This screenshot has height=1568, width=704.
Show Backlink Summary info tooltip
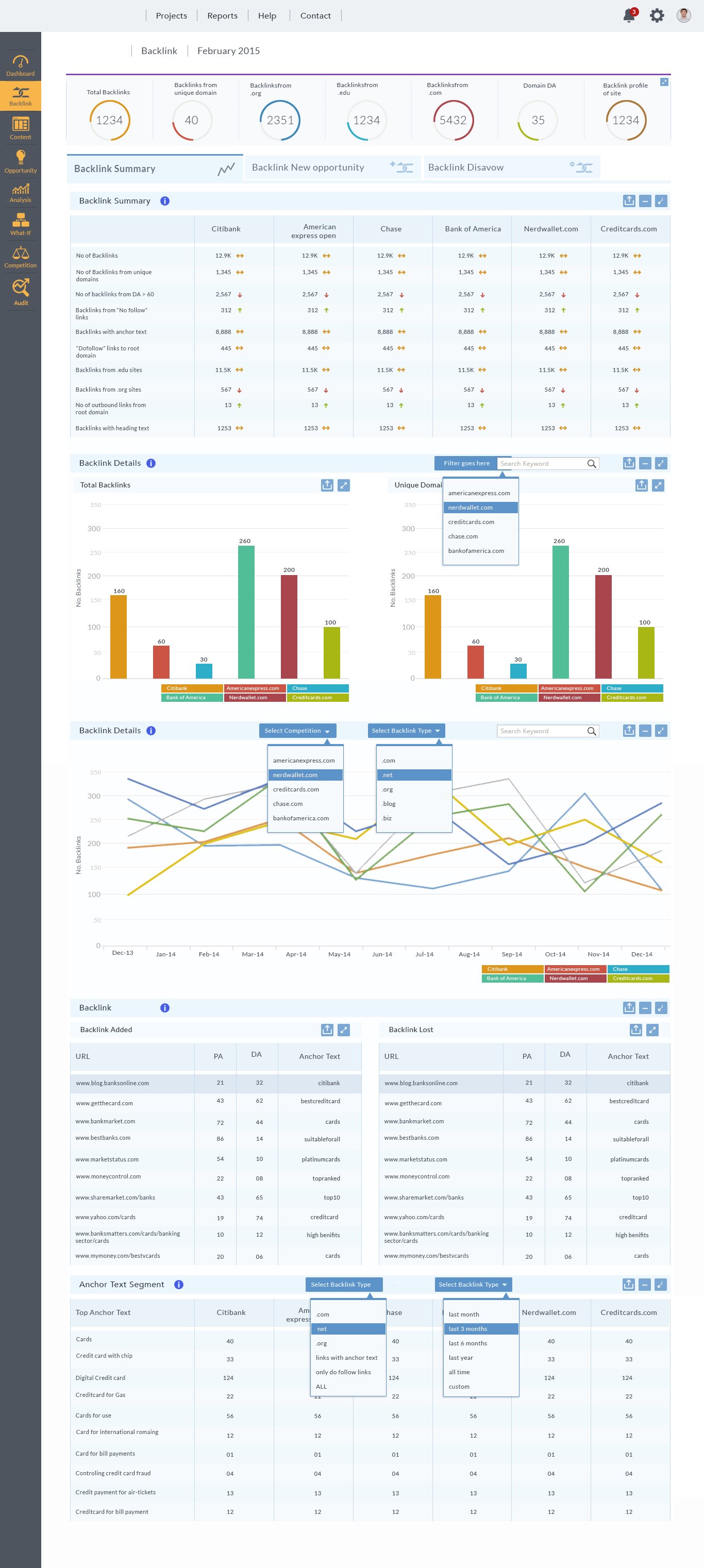click(x=164, y=201)
